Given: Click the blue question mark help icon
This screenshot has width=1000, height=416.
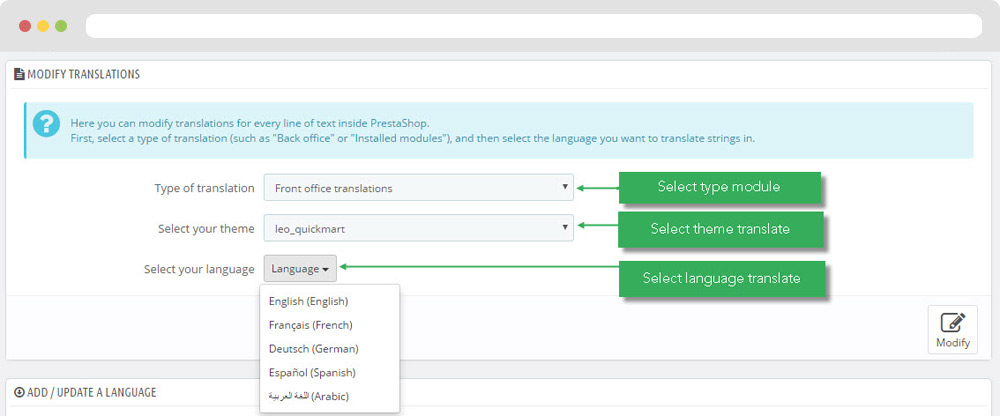Looking at the screenshot, I should pyautogui.click(x=46, y=123).
